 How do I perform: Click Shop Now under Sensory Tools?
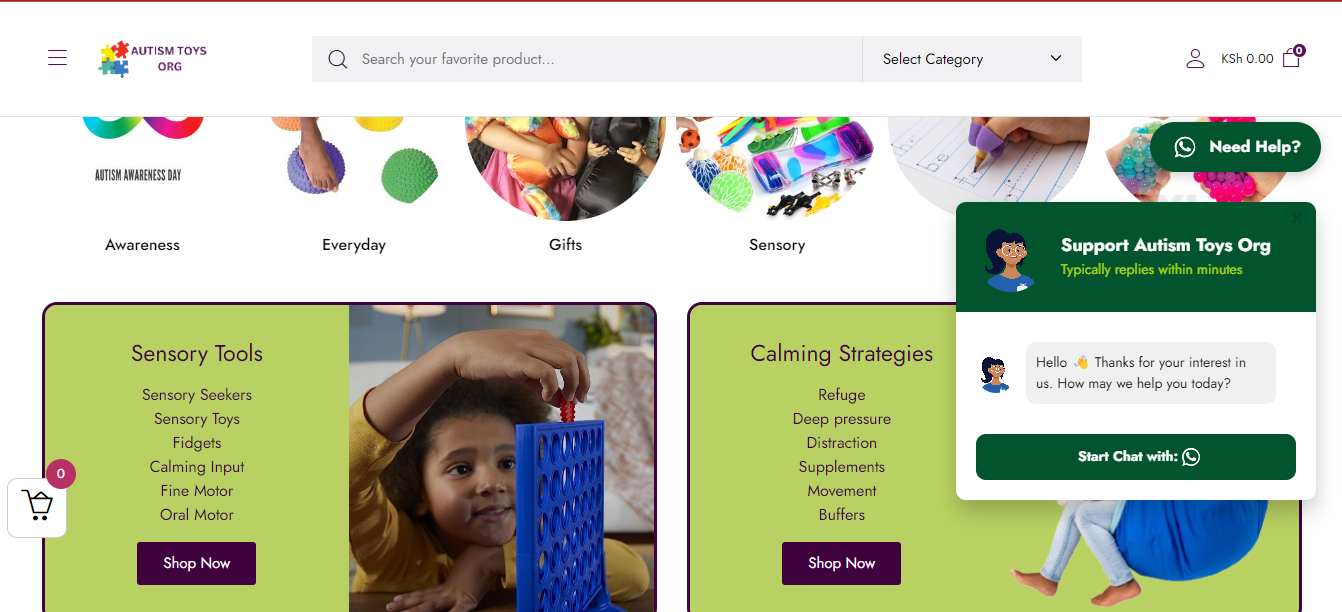point(196,563)
